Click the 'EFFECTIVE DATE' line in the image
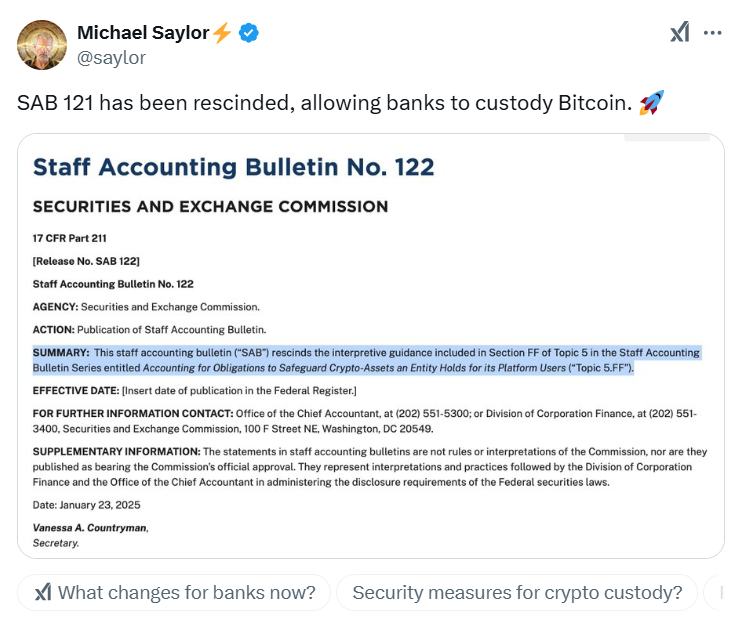Image resolution: width=730 pixels, height=621 pixels. [195, 391]
